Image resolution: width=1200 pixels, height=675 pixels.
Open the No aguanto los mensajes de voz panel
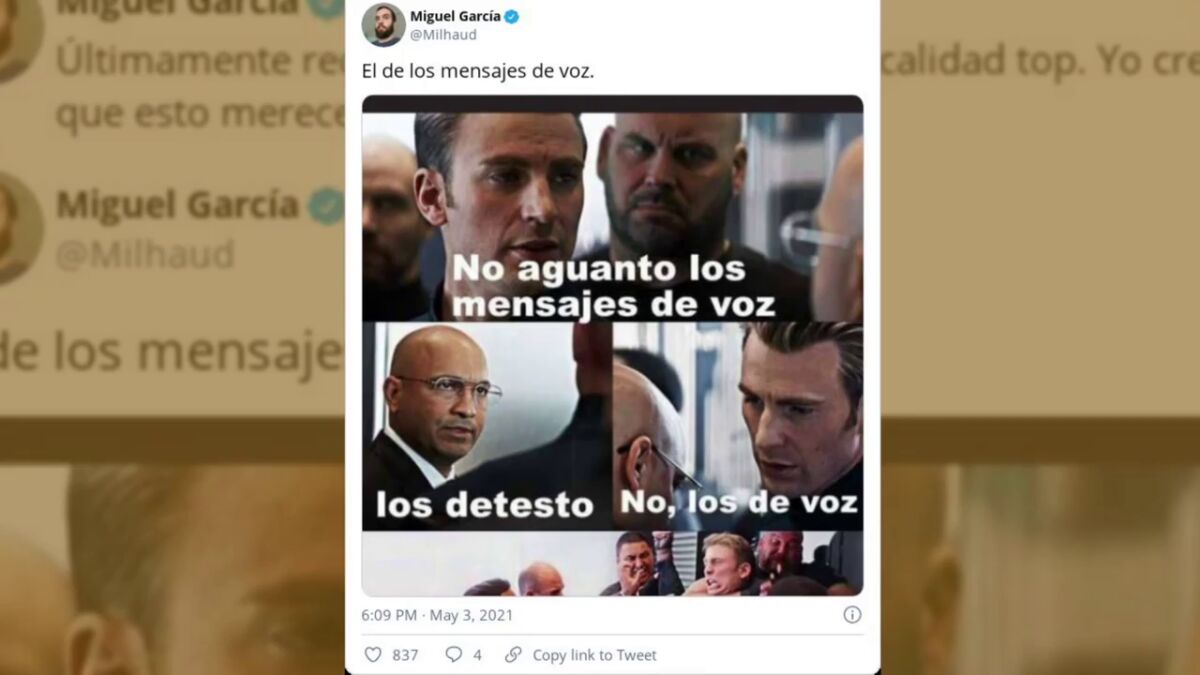(613, 216)
